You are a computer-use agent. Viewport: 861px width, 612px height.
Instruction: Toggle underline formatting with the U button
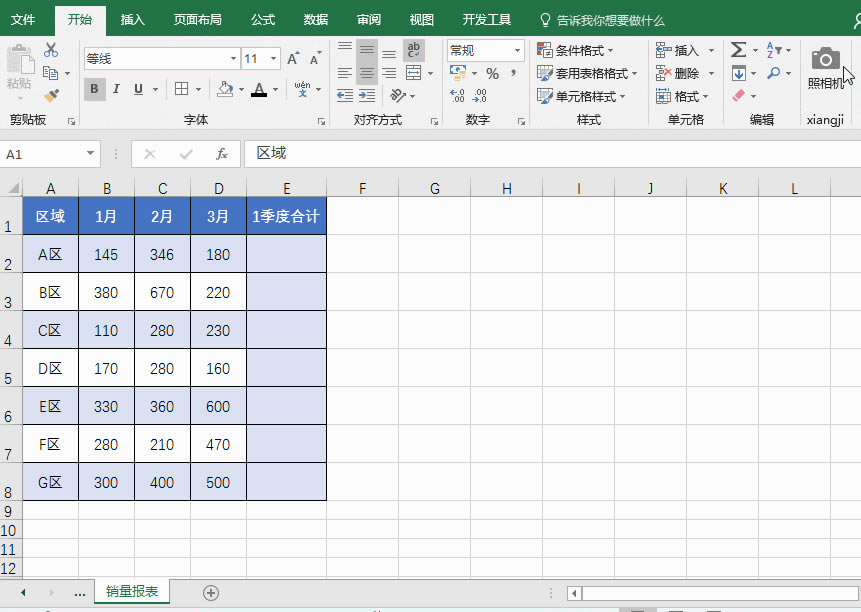(x=138, y=89)
